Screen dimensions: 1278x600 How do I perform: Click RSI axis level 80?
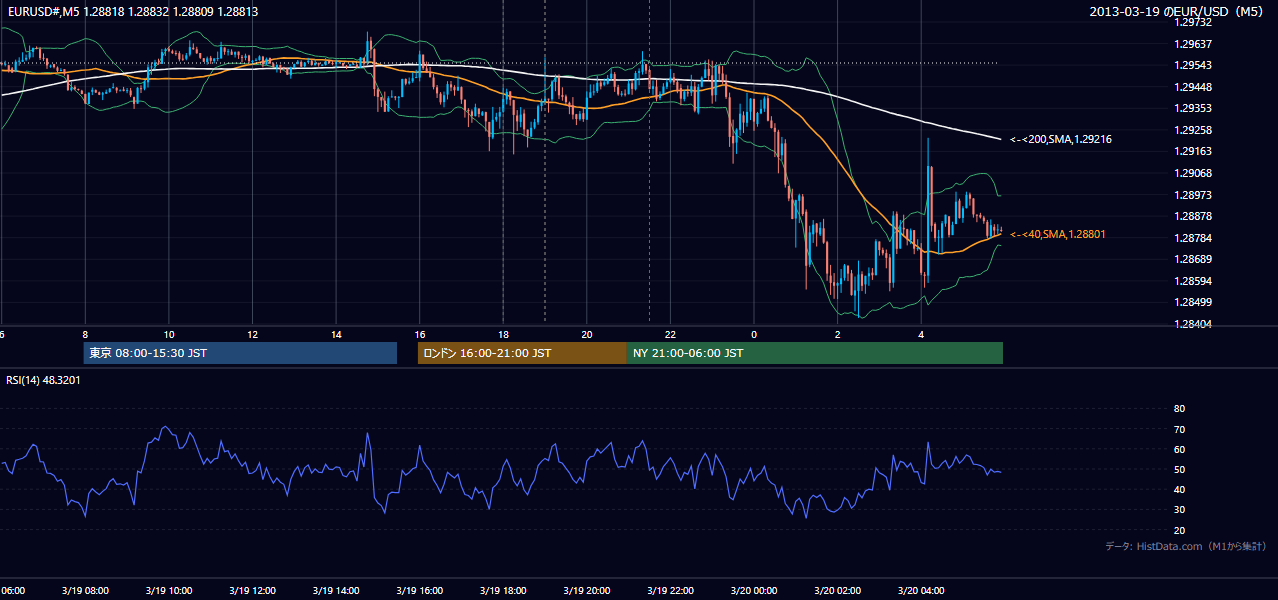[x=1179, y=409]
